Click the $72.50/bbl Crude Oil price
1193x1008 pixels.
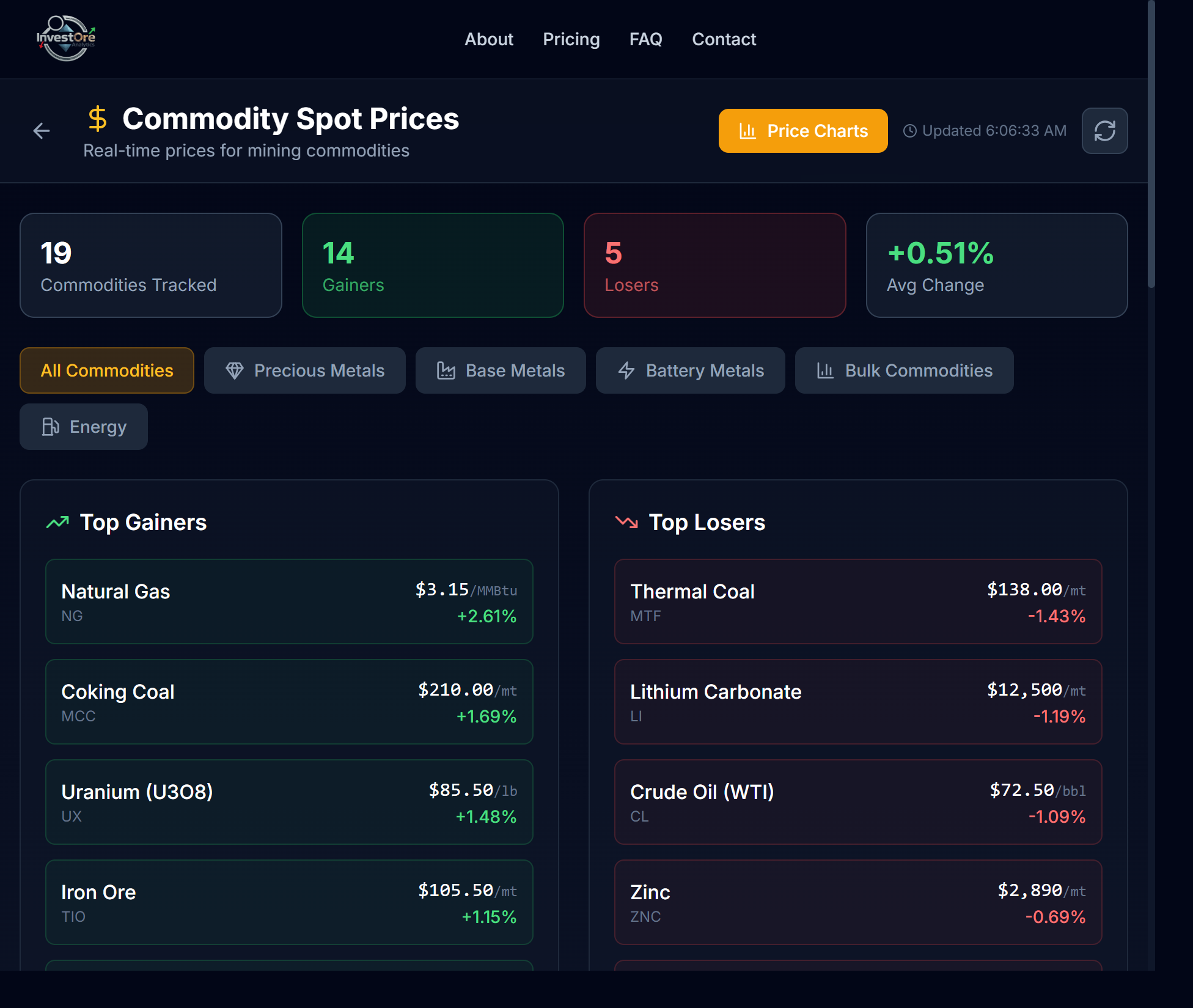(x=1038, y=790)
